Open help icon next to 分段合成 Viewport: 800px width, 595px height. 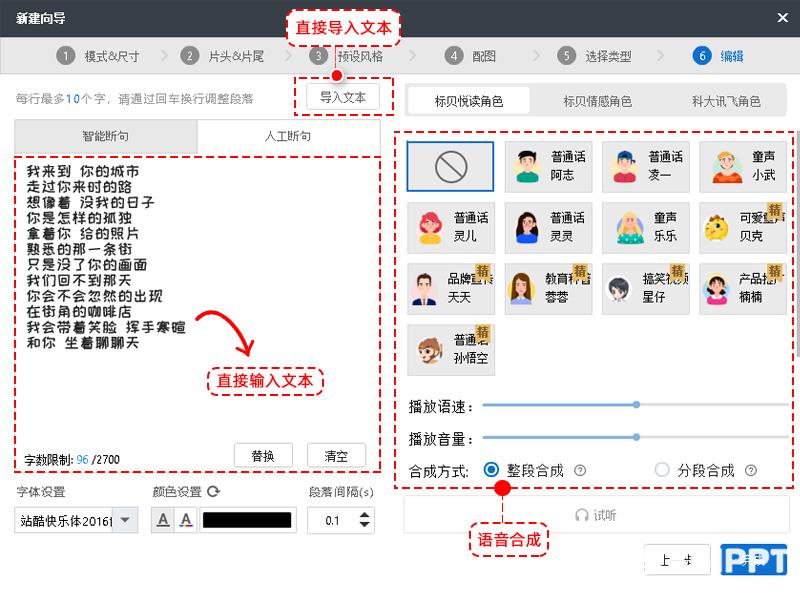(x=751, y=470)
